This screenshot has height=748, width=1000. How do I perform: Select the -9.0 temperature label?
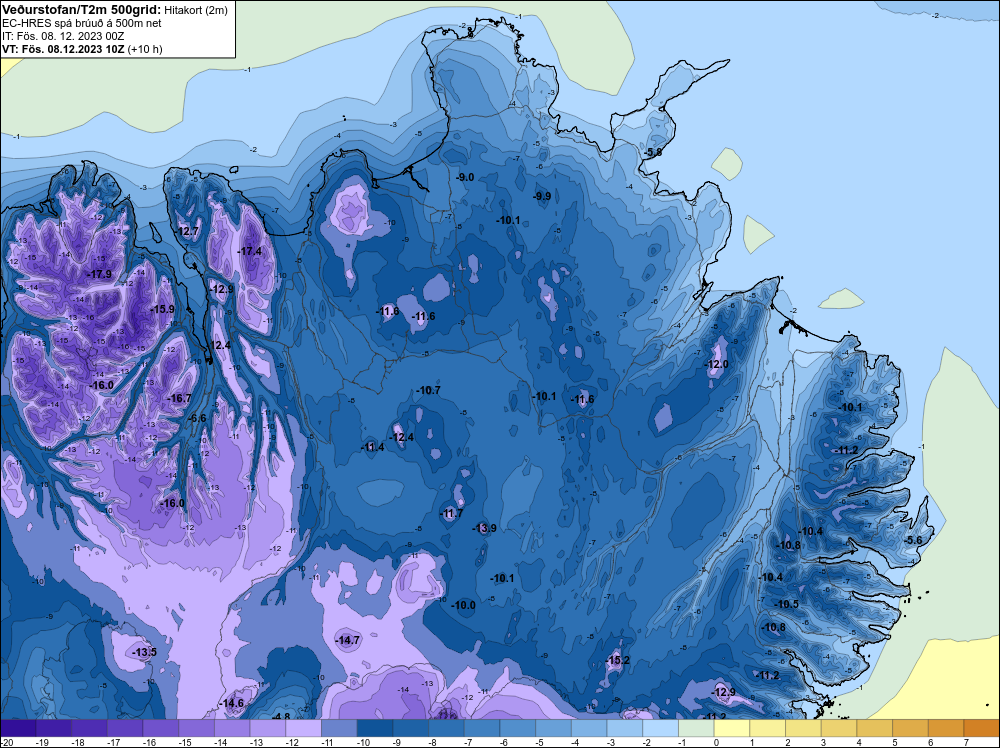465,177
